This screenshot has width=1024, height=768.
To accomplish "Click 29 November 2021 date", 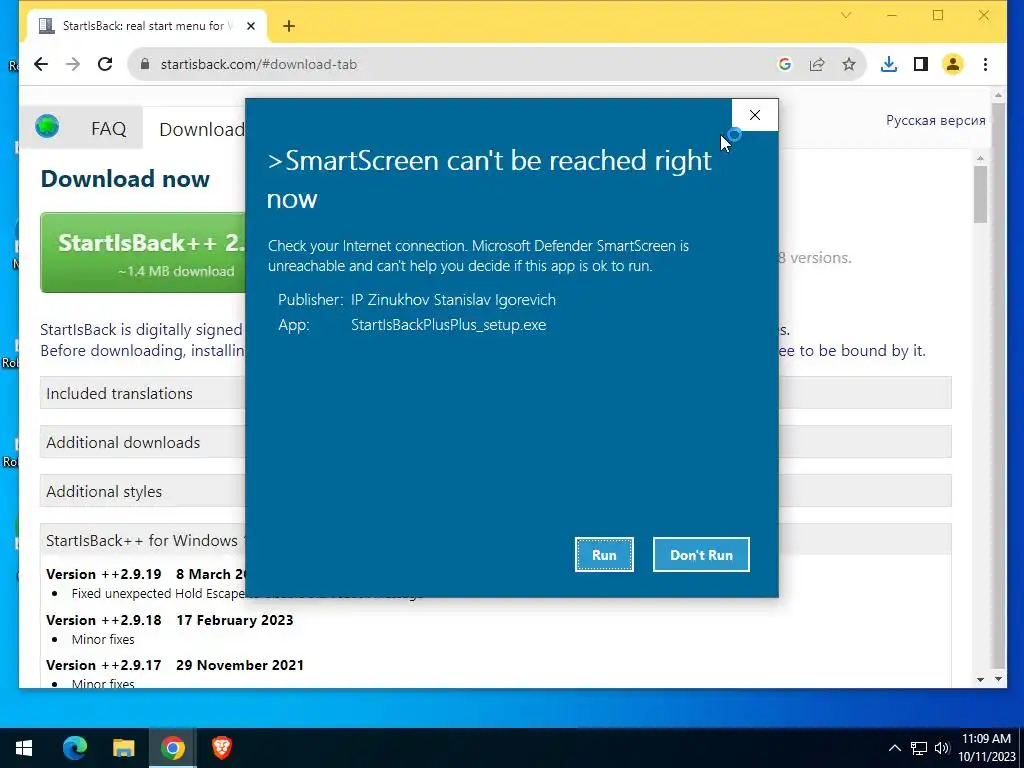I will click(x=240, y=665).
